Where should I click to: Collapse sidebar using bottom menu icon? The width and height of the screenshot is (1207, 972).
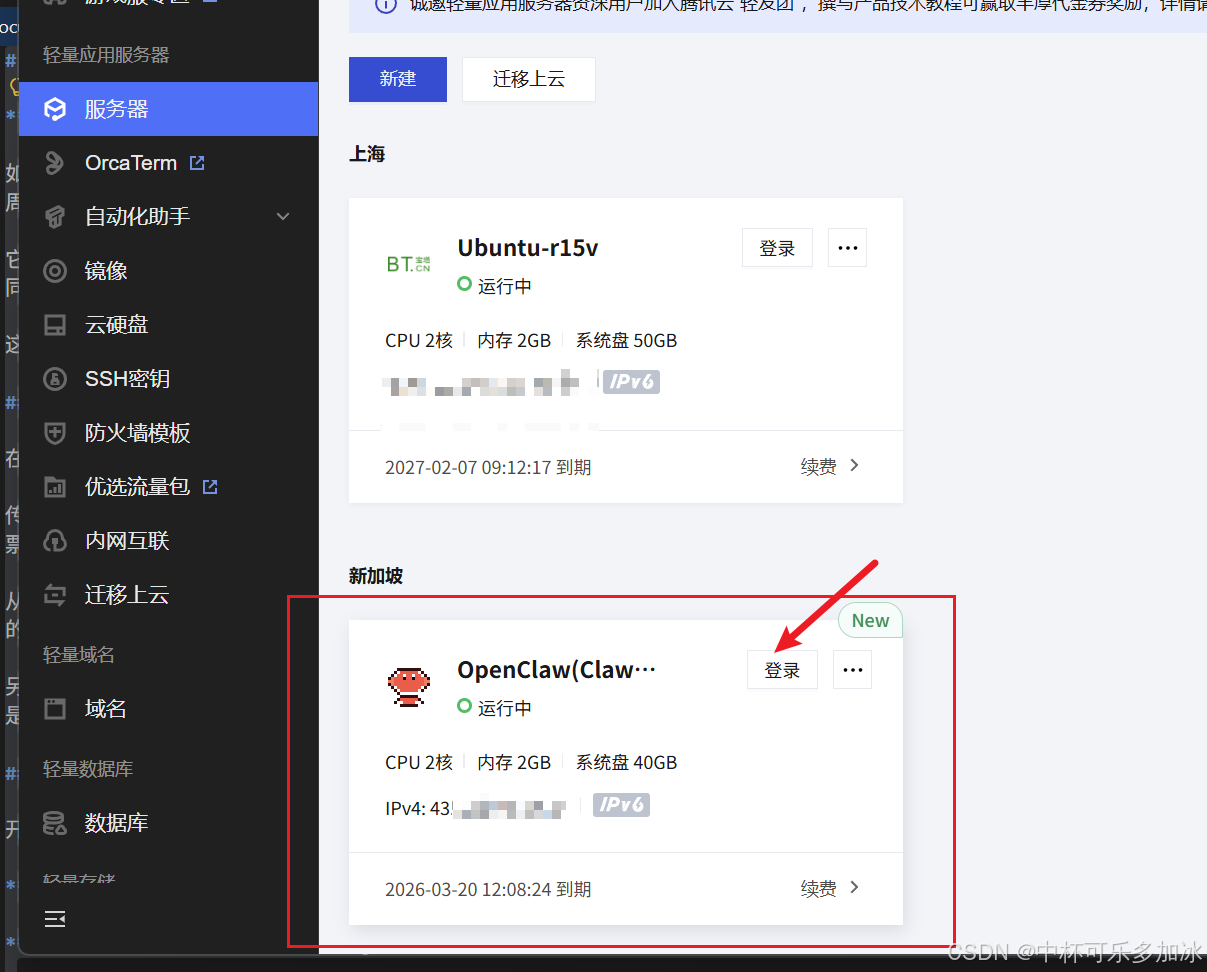(55, 918)
